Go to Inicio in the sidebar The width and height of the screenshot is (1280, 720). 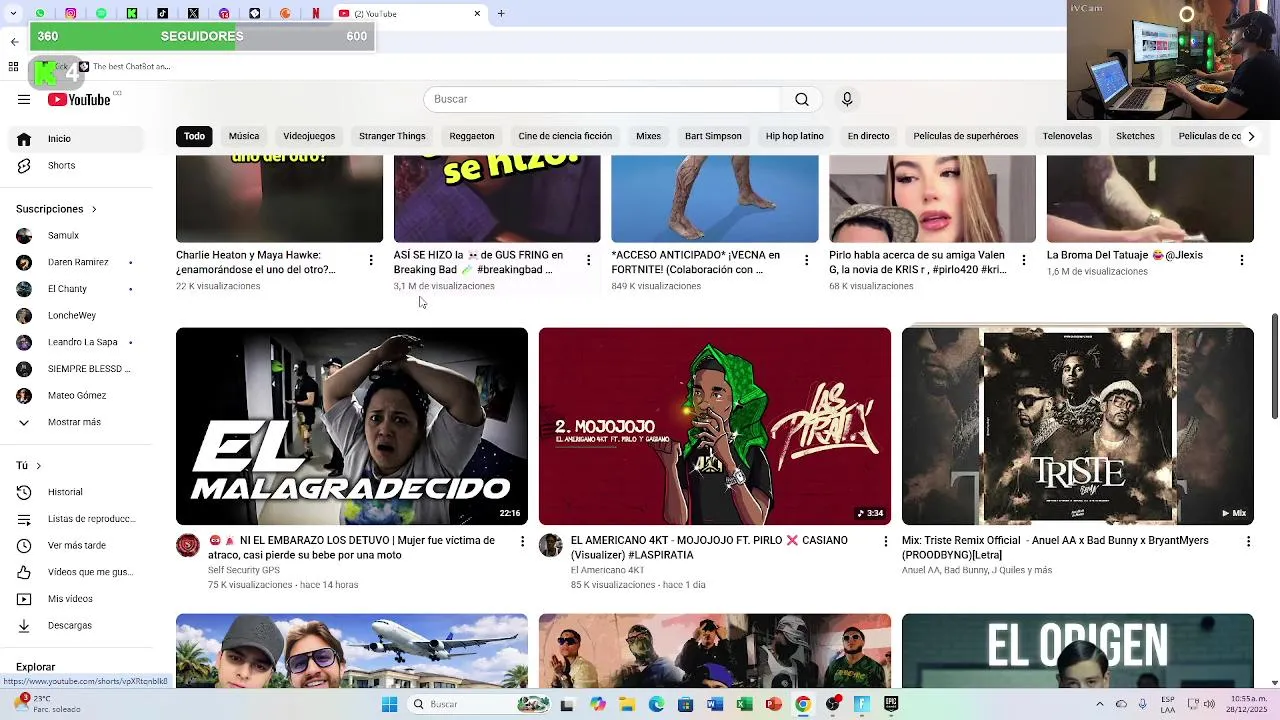pyautogui.click(x=74, y=139)
